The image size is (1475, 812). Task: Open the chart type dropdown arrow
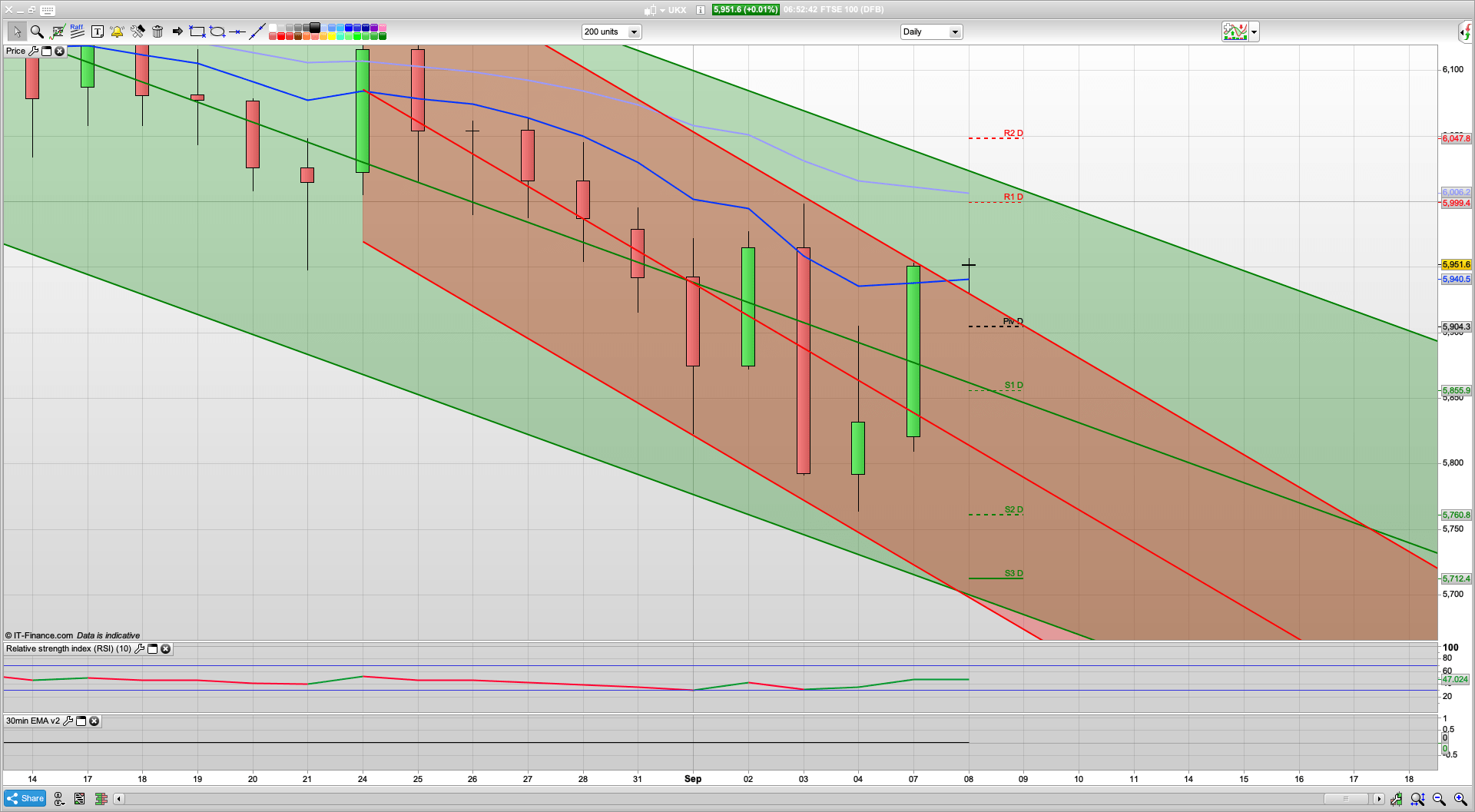(x=1253, y=31)
